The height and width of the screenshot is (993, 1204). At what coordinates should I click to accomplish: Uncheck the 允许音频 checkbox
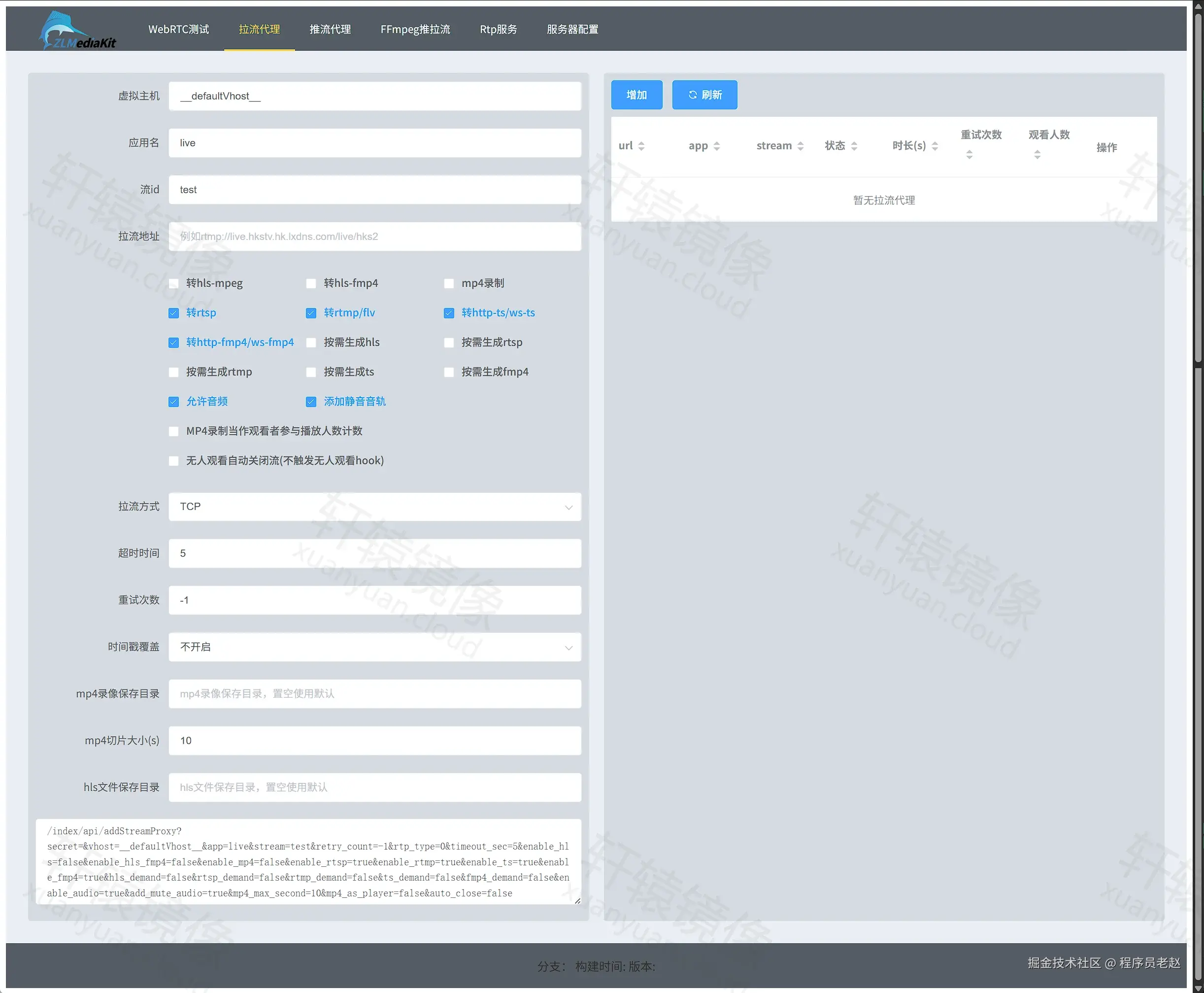[174, 402]
